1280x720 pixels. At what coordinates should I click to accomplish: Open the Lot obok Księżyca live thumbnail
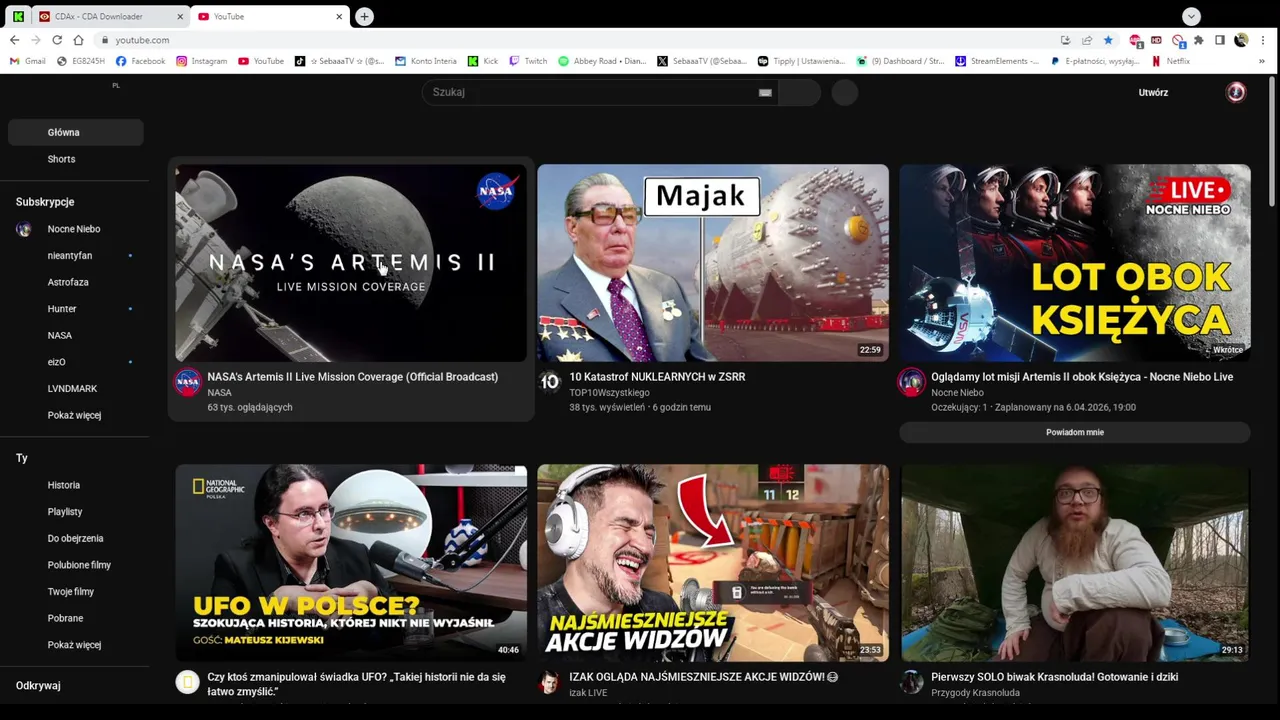[1075, 263]
